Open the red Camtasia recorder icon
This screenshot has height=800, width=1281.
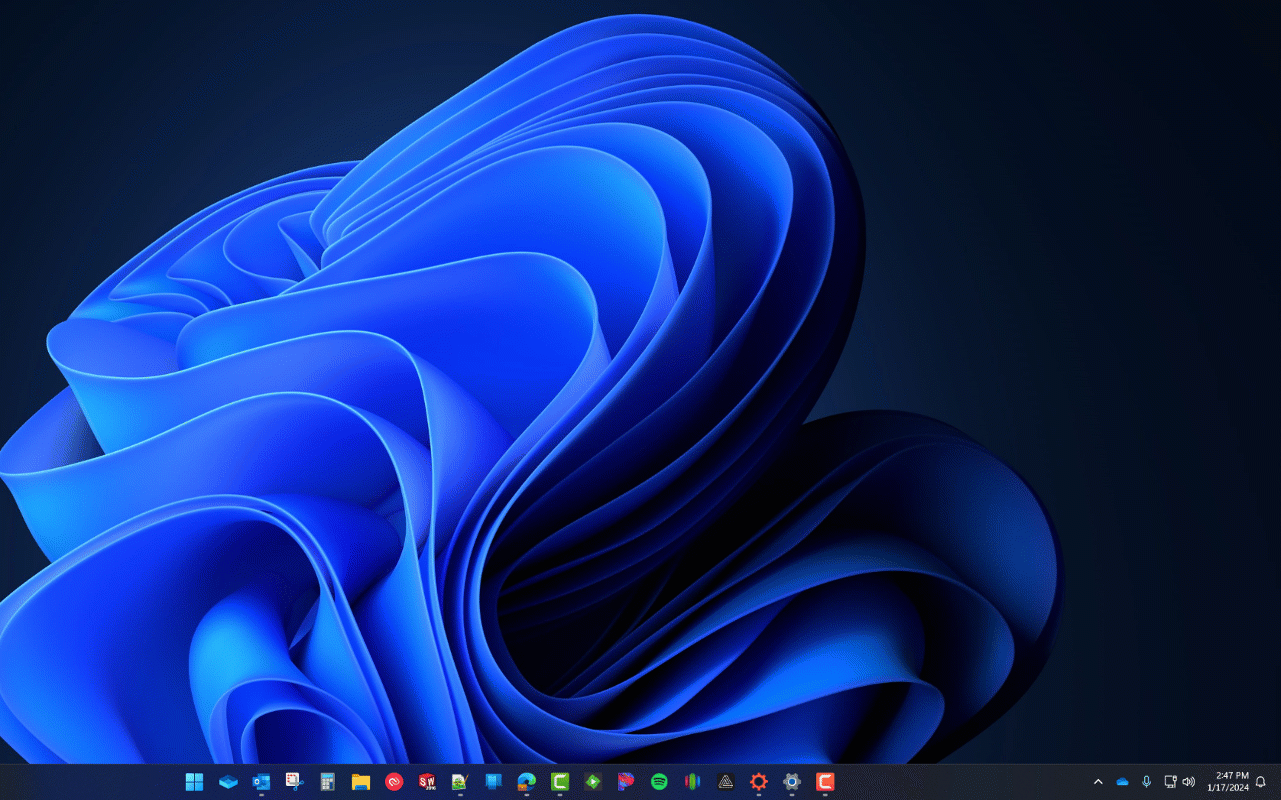point(825,782)
